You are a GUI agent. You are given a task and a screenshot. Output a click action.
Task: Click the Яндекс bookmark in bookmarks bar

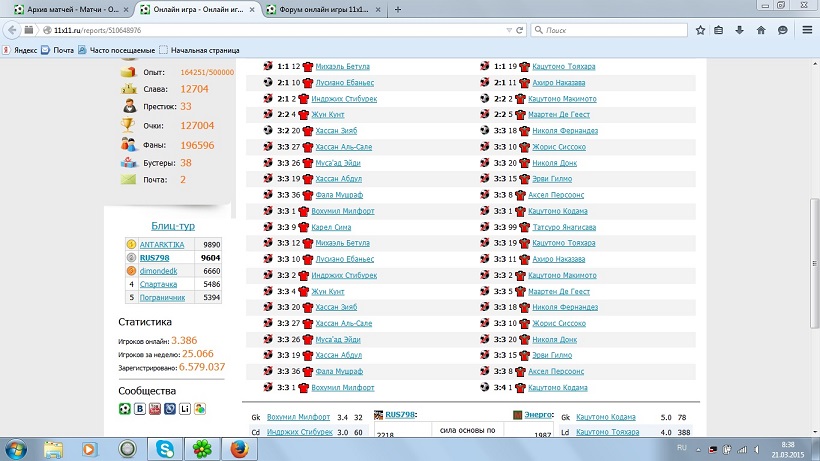point(25,49)
